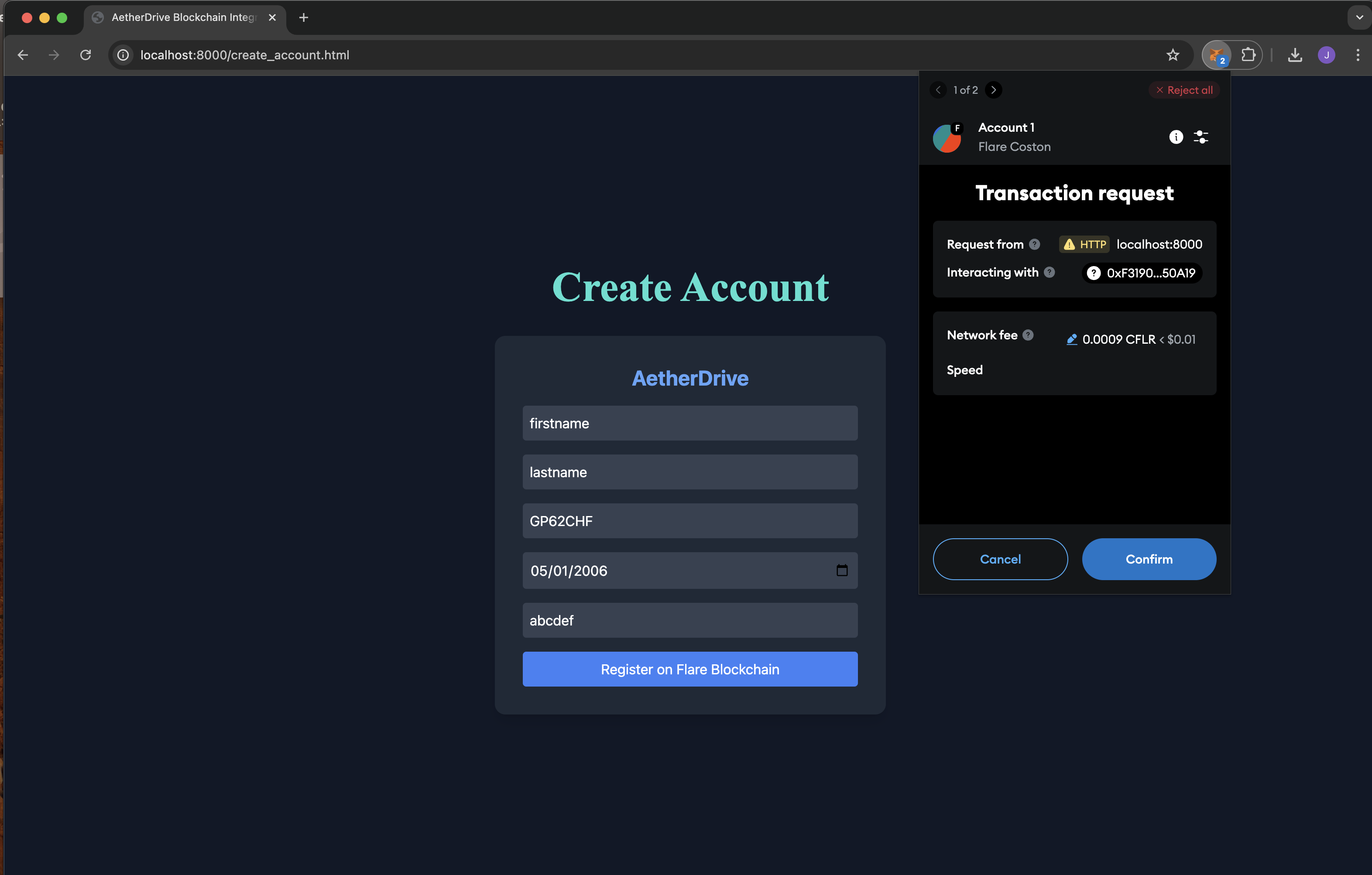Go to the next pending transaction request

tap(994, 90)
